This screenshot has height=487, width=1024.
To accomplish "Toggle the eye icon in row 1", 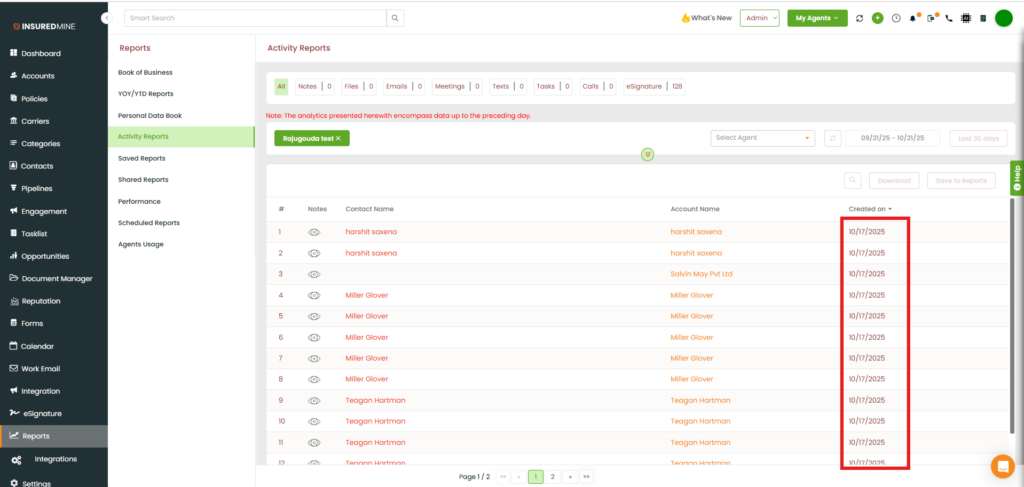I will tap(314, 232).
